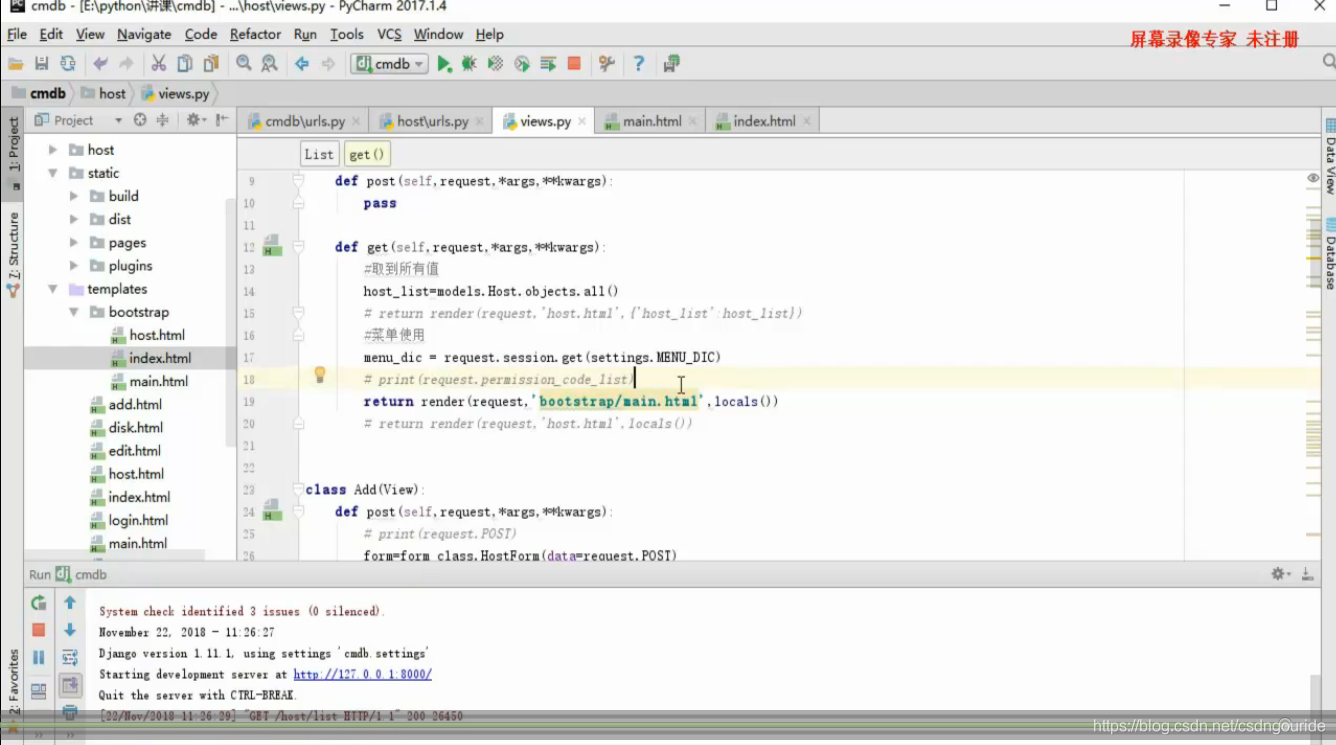1336x745 pixels.
Task: Switch to host\urls.py tab
Action: (432, 121)
